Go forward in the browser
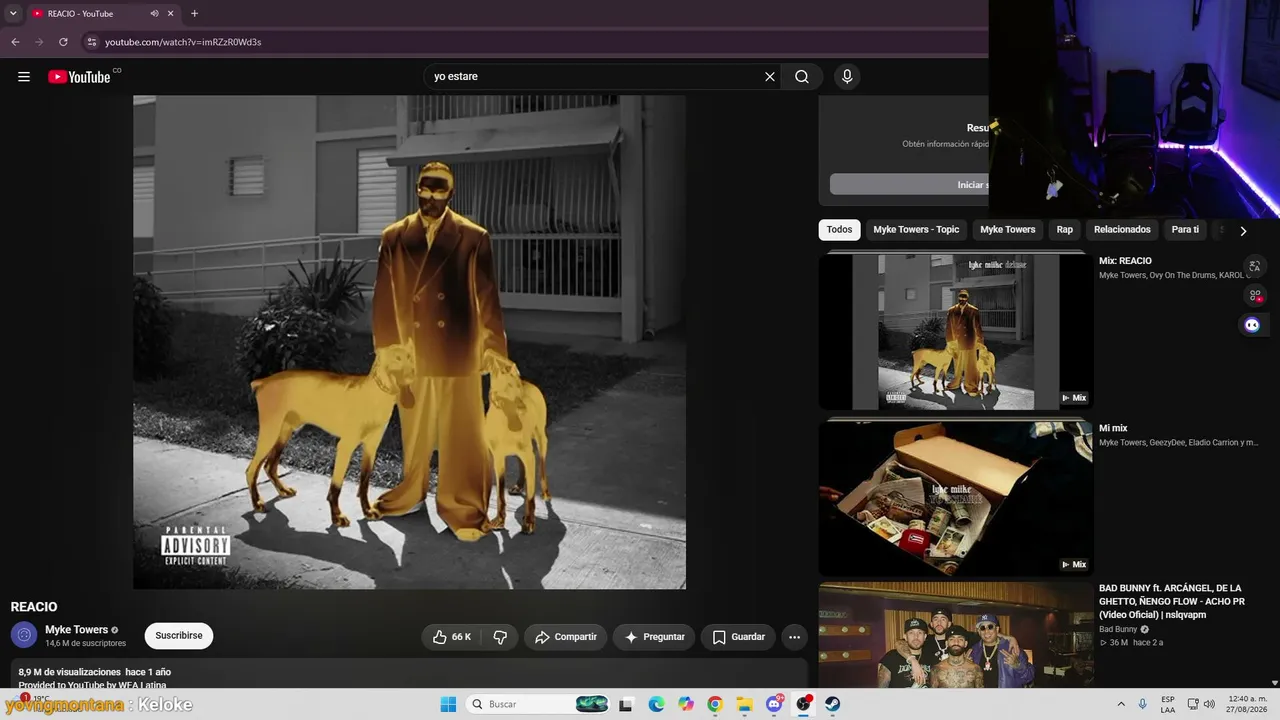 [39, 42]
